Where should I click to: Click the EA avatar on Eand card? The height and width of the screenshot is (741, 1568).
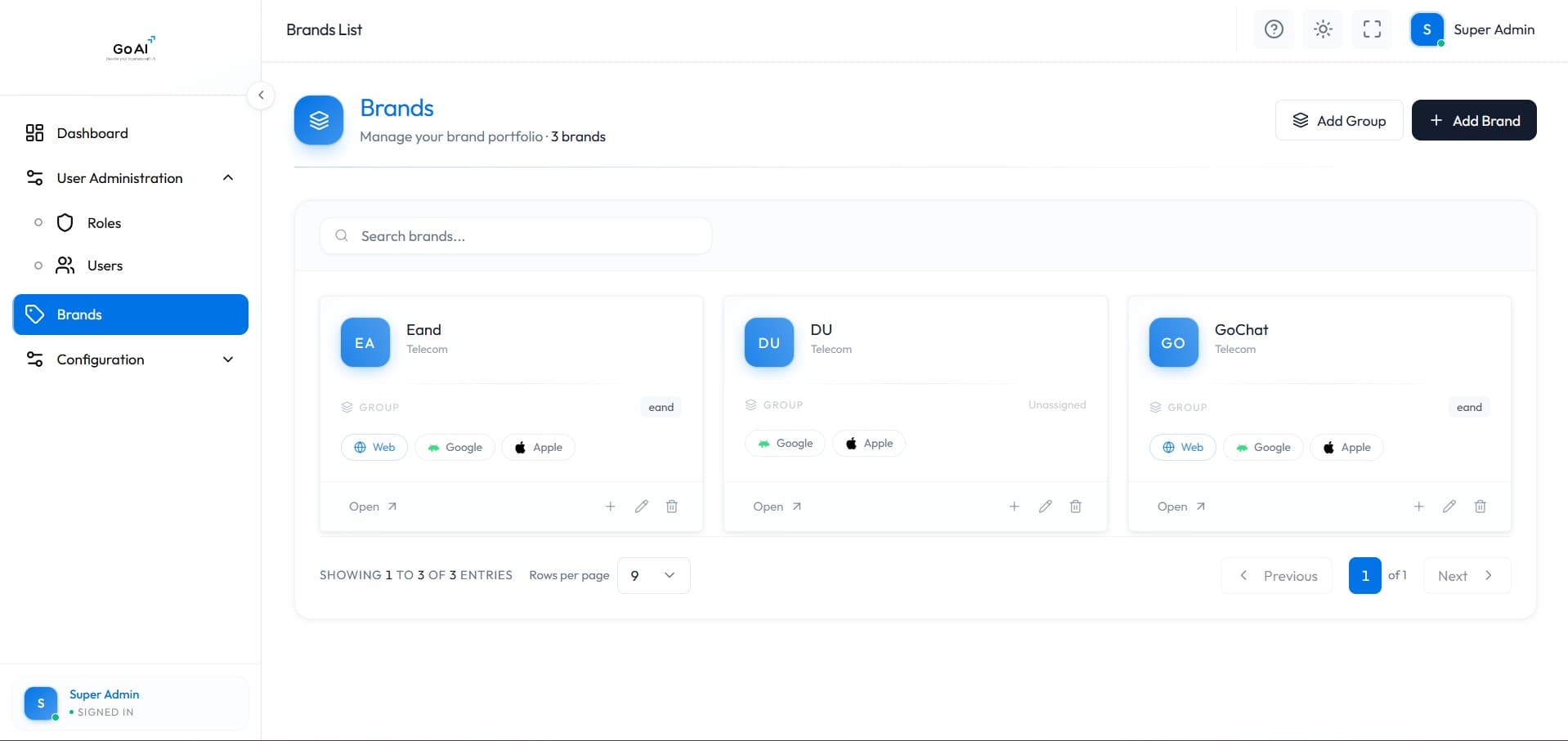click(x=365, y=342)
